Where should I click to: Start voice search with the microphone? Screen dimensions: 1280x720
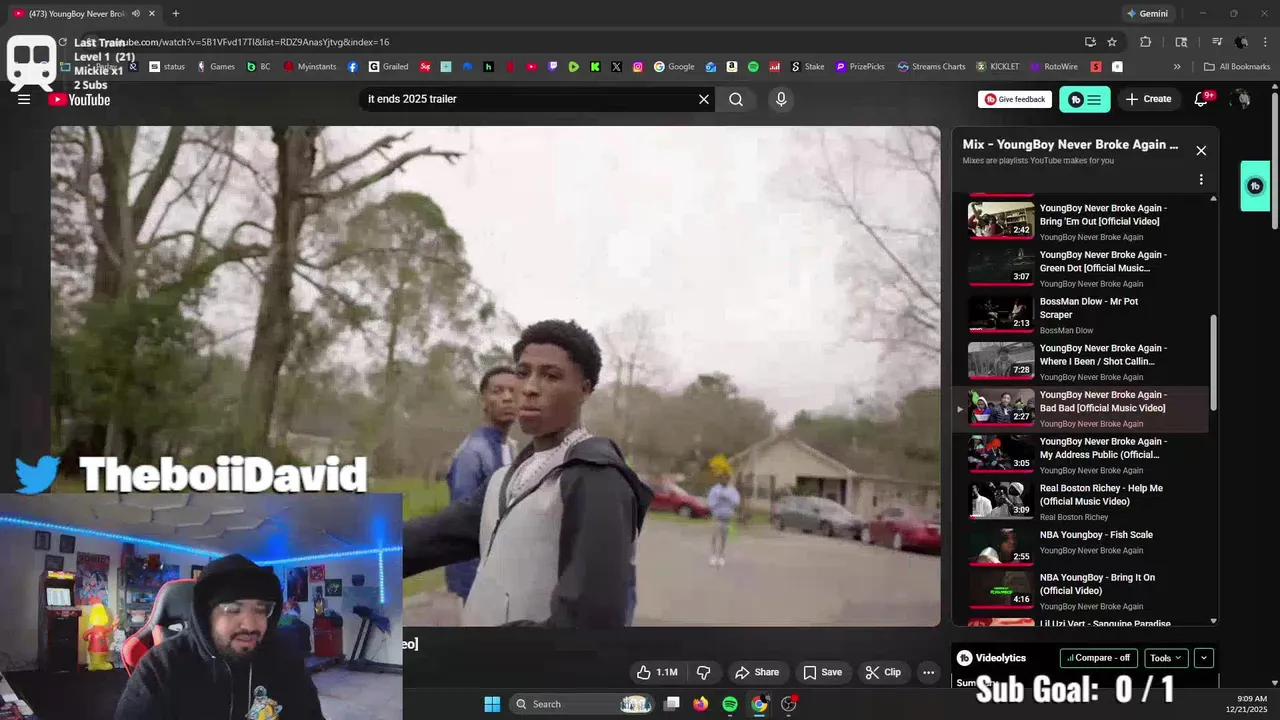pyautogui.click(x=781, y=99)
